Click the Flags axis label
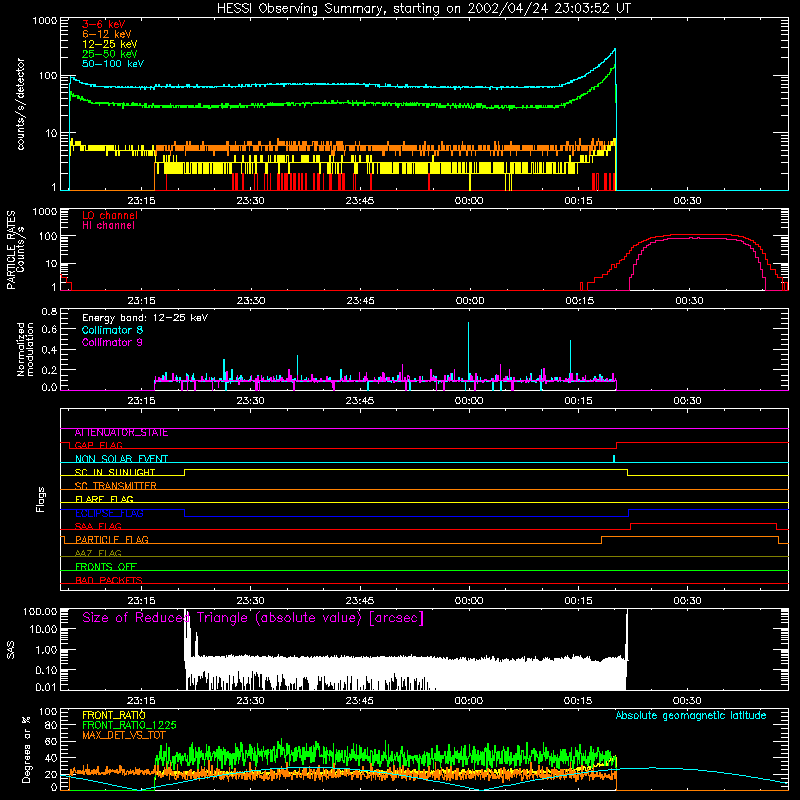 40,500
